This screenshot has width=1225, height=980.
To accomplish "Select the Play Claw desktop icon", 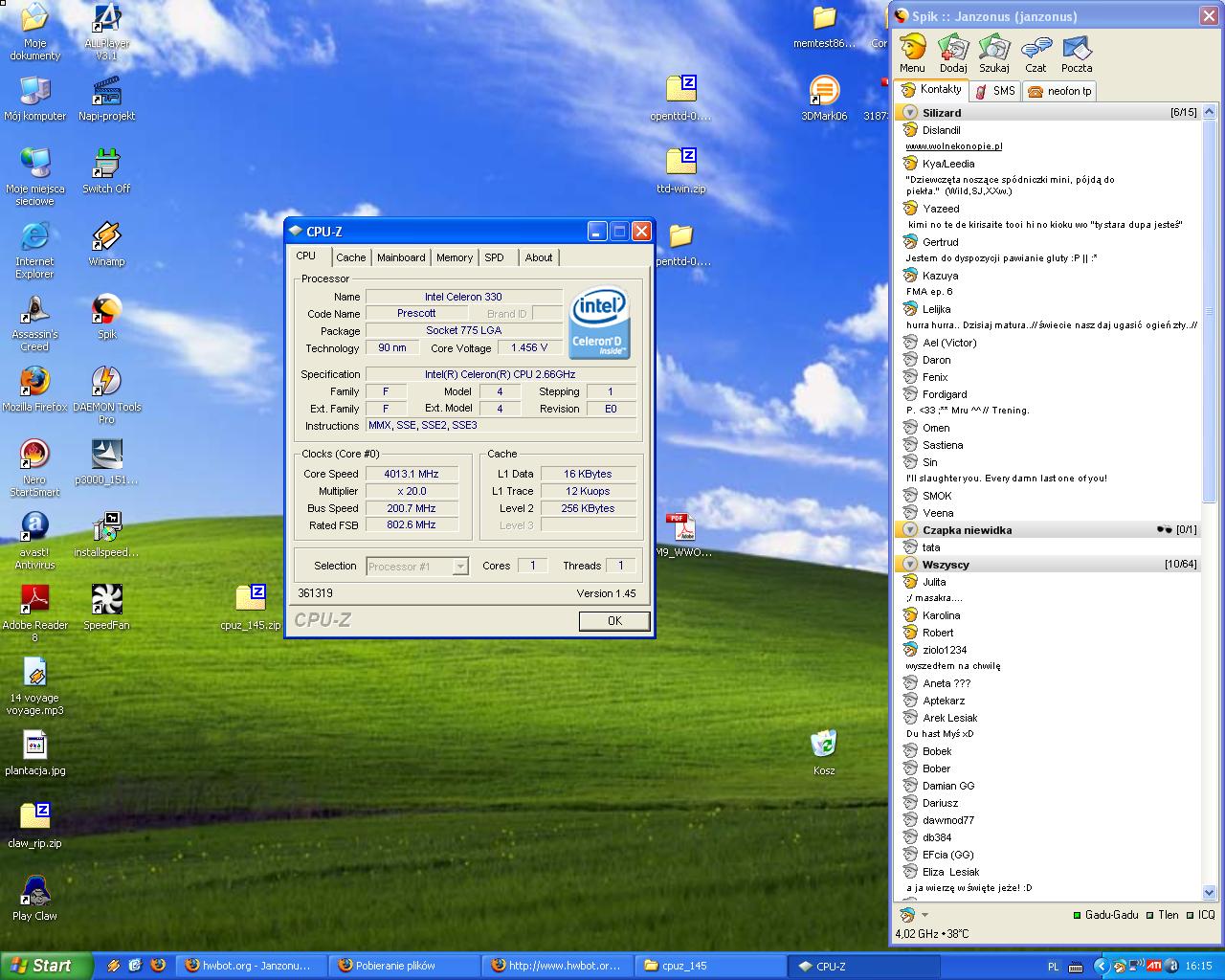I will click(35, 899).
